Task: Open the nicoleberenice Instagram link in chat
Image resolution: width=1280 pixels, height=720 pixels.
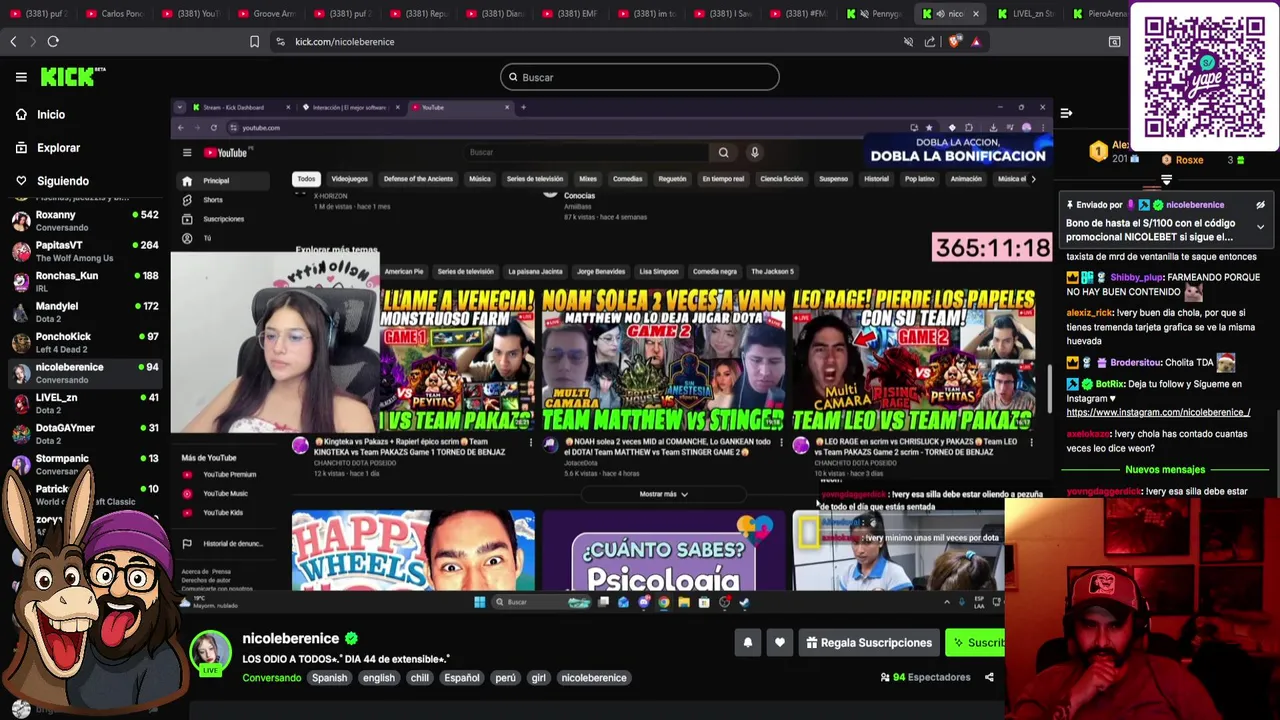Action: click(1158, 412)
